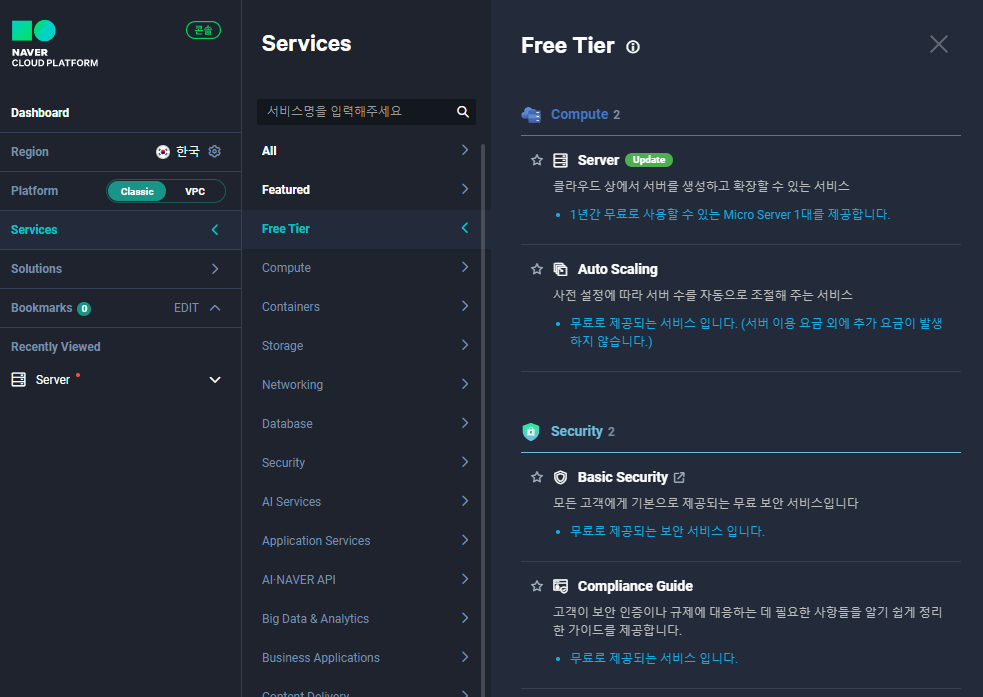Screen dimensions: 983x697
Task: Click the Compute cloud category icon
Action: pos(531,114)
